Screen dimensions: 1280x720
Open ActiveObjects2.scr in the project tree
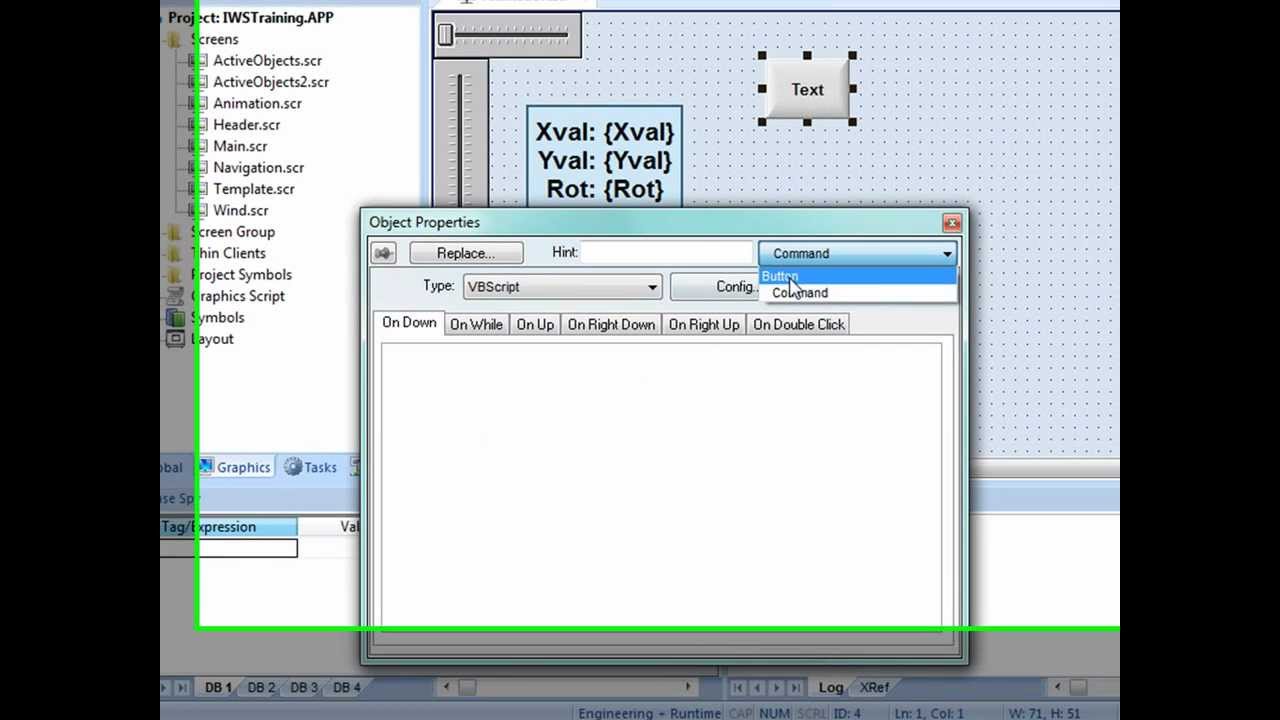click(x=271, y=82)
